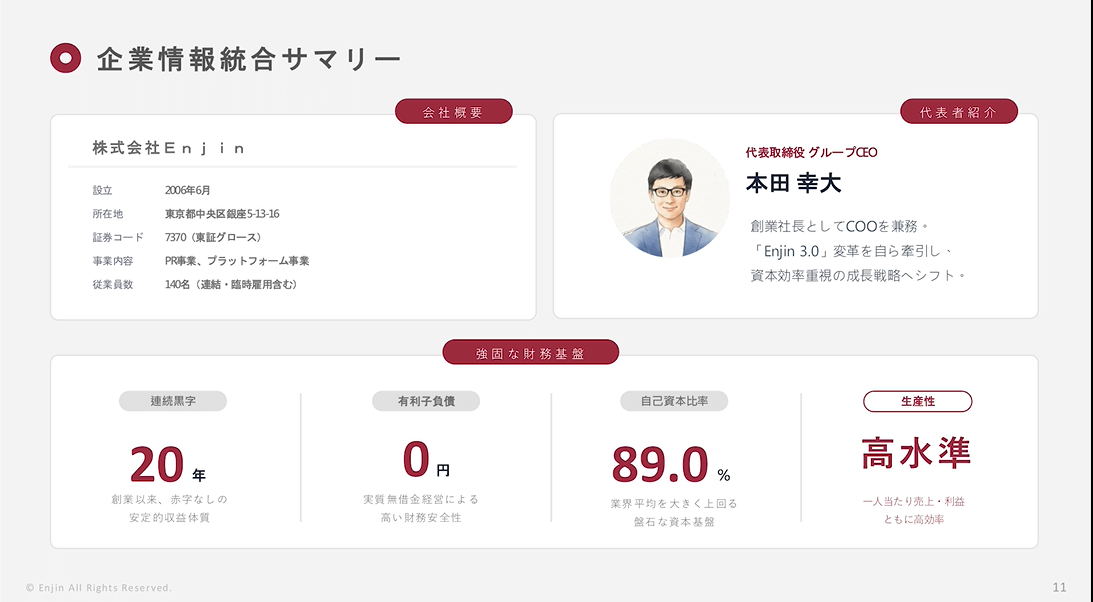Screen dimensions: 1093x602
Task: Click the 自己資本比率 gray tag
Action: tap(674, 401)
